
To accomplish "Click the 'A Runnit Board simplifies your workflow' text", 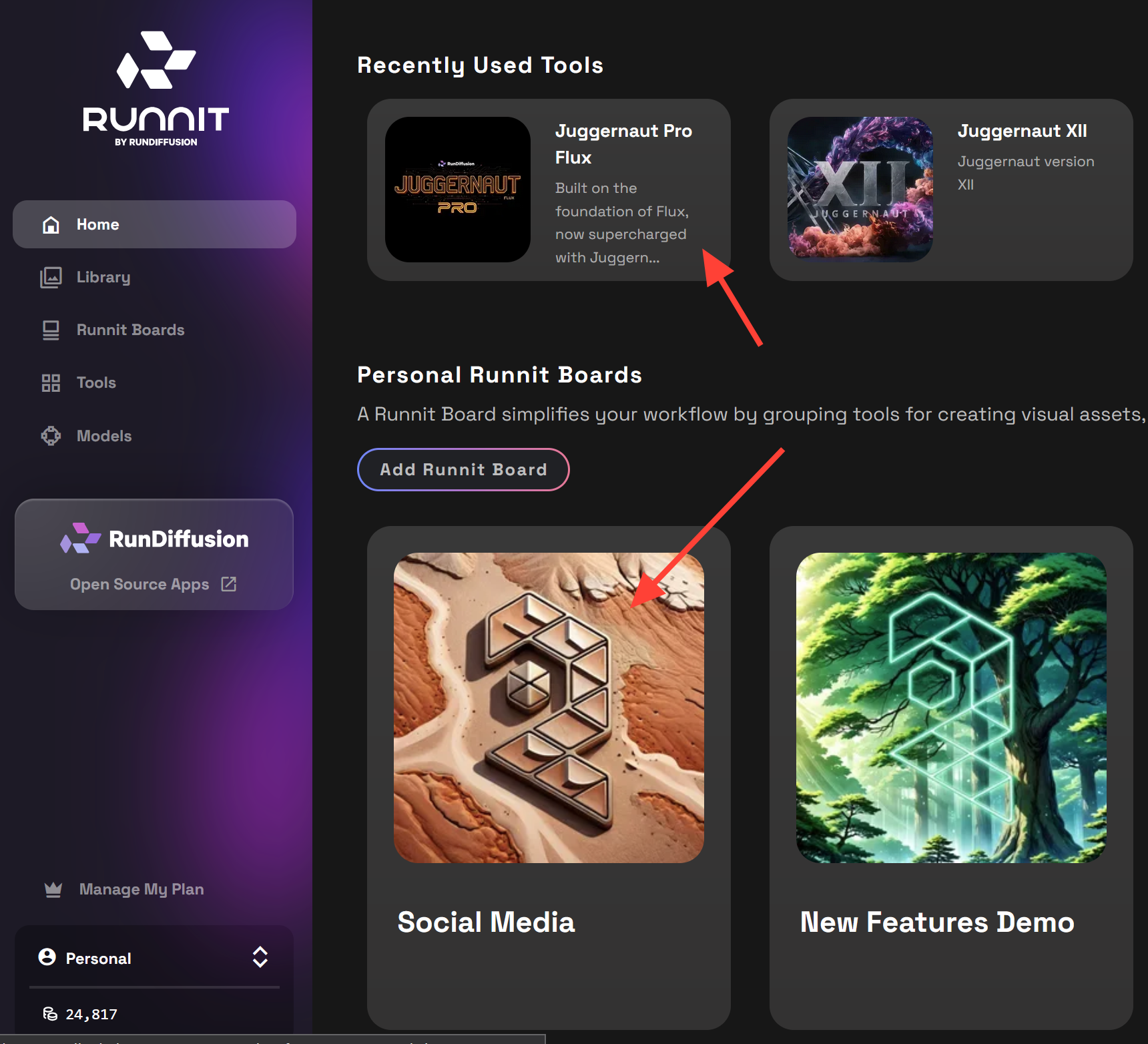I will pos(752,414).
